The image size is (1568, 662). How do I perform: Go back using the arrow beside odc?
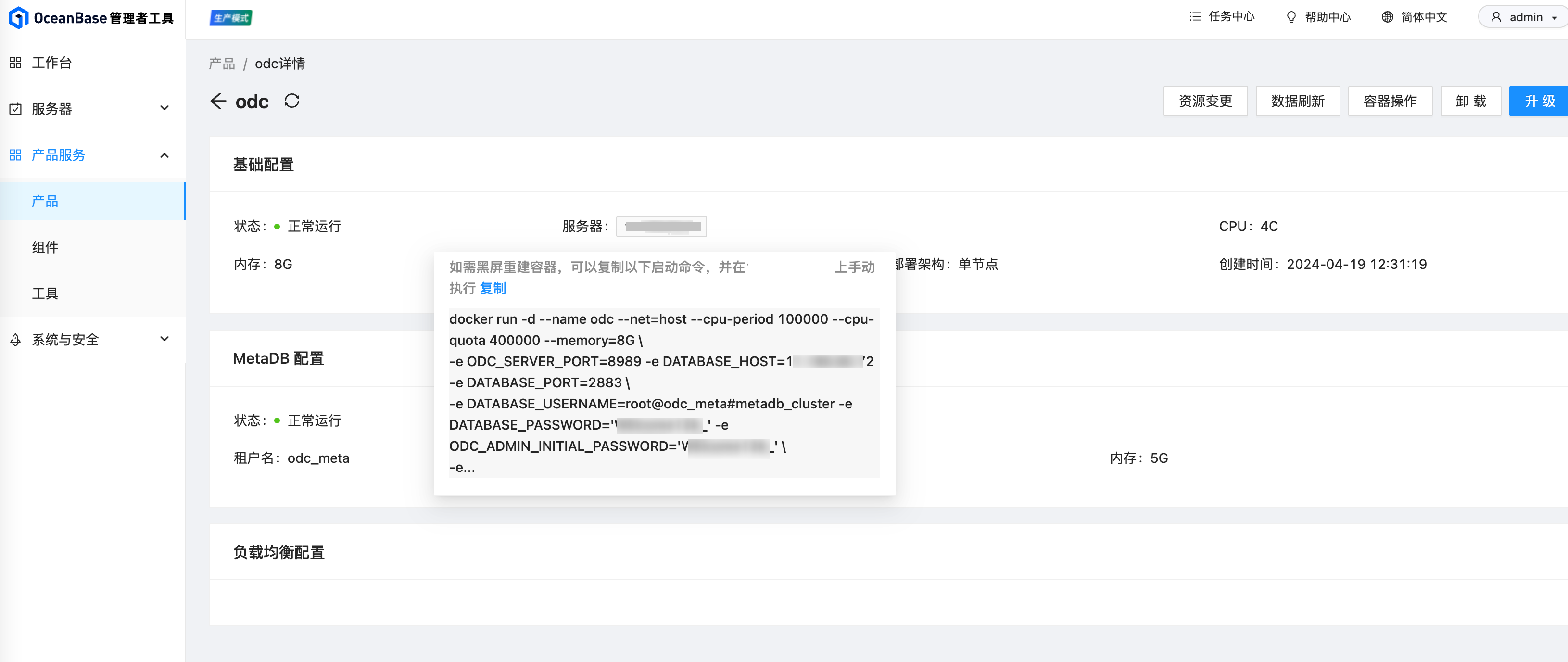click(218, 101)
